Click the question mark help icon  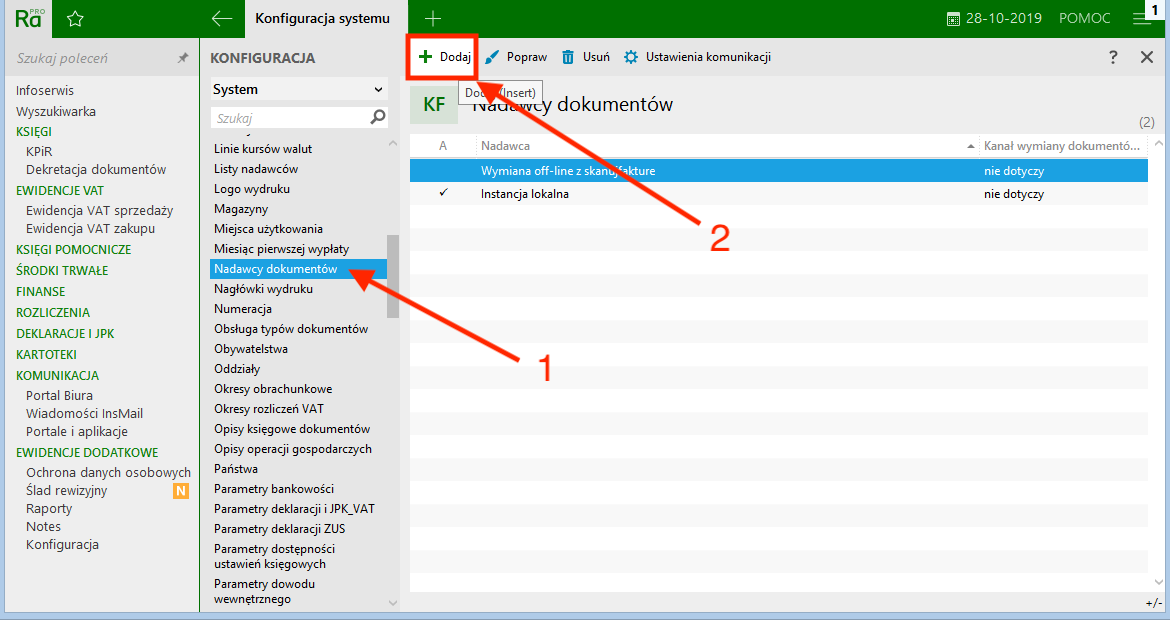click(1113, 57)
